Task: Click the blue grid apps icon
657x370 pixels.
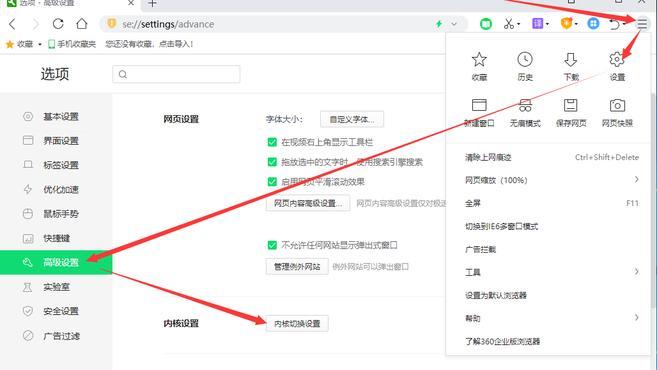Action: tap(593, 23)
